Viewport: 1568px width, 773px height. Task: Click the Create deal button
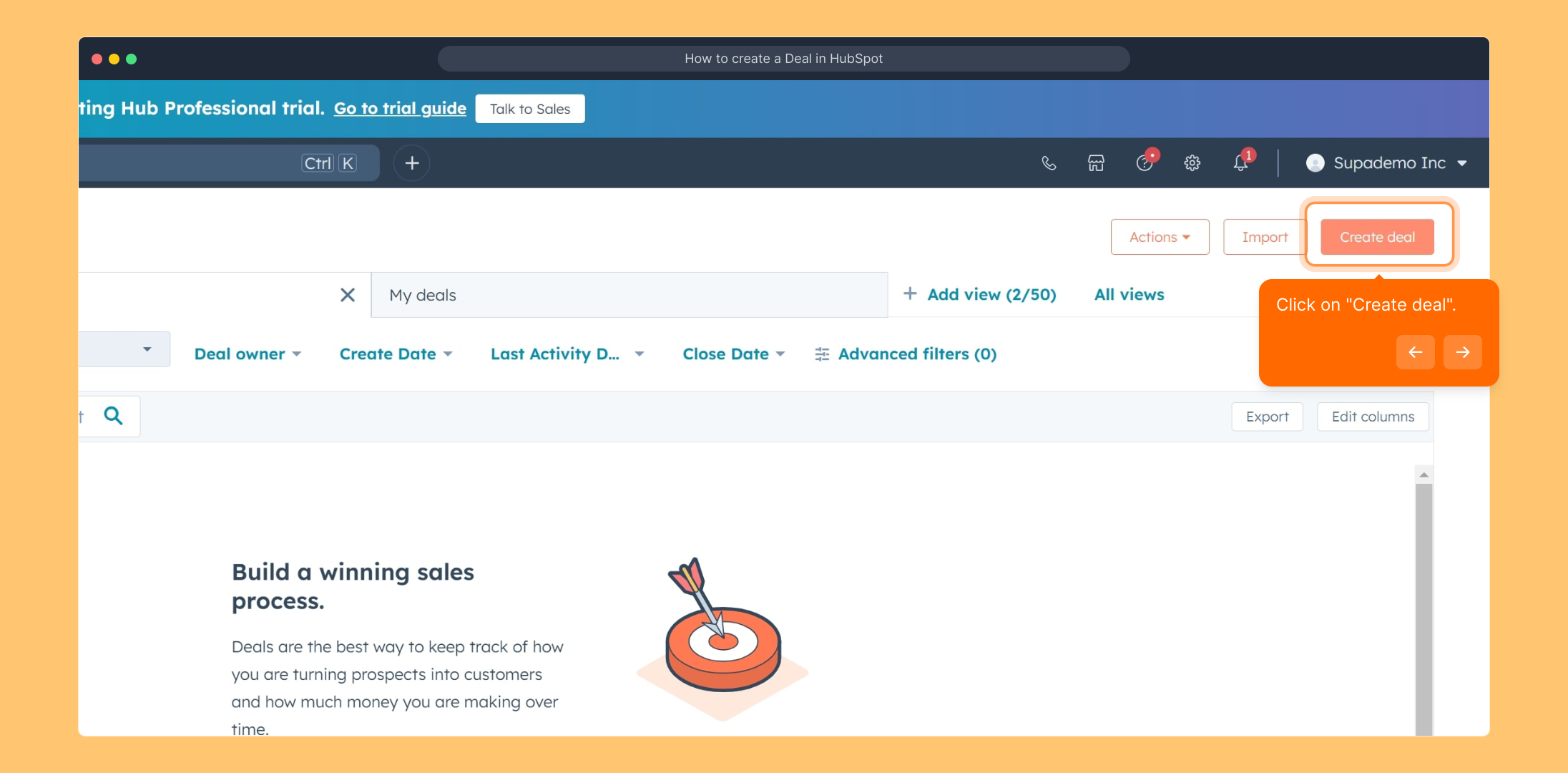click(x=1377, y=237)
